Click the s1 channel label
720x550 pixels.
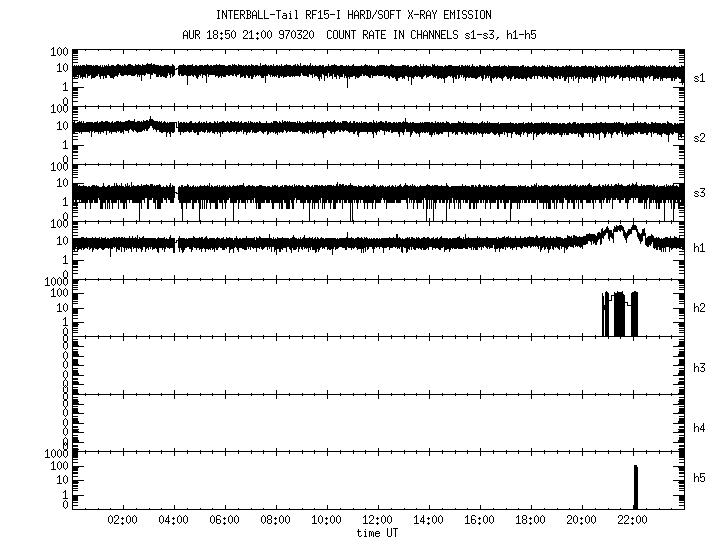tap(699, 78)
